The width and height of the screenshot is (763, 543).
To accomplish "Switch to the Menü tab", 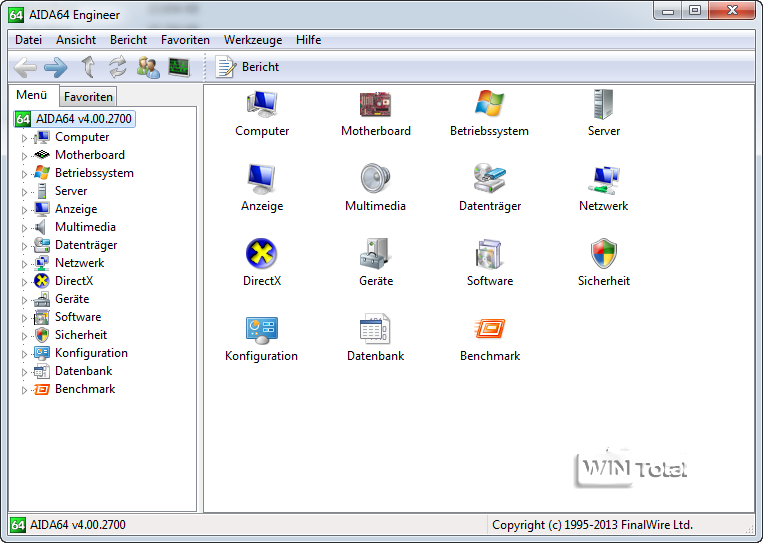I will coord(32,95).
